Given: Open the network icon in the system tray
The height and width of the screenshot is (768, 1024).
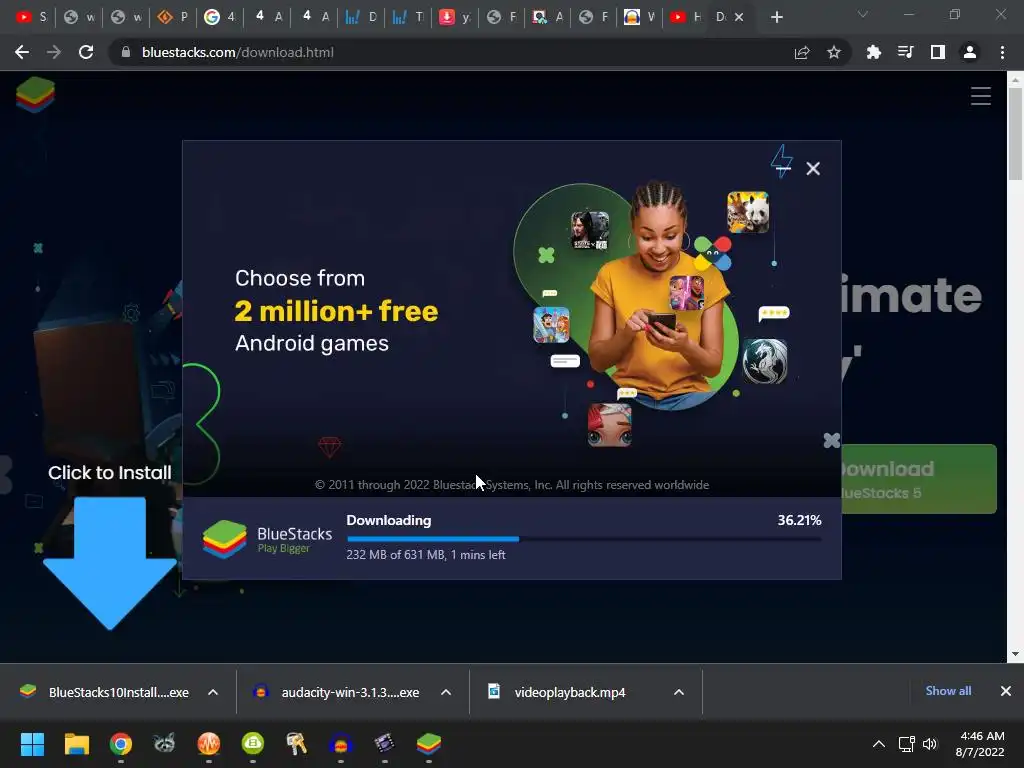Looking at the screenshot, I should click(906, 744).
